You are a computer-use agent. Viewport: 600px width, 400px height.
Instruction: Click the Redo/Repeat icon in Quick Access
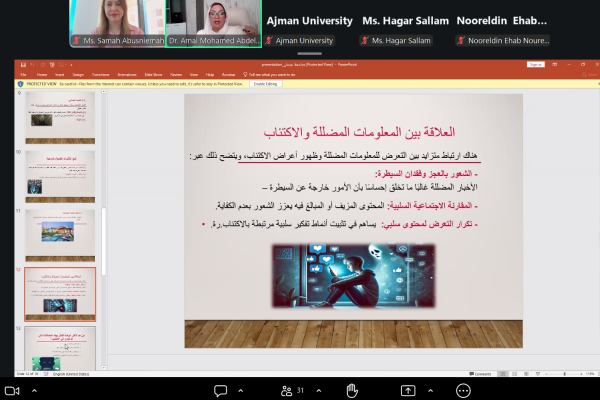click(43, 65)
